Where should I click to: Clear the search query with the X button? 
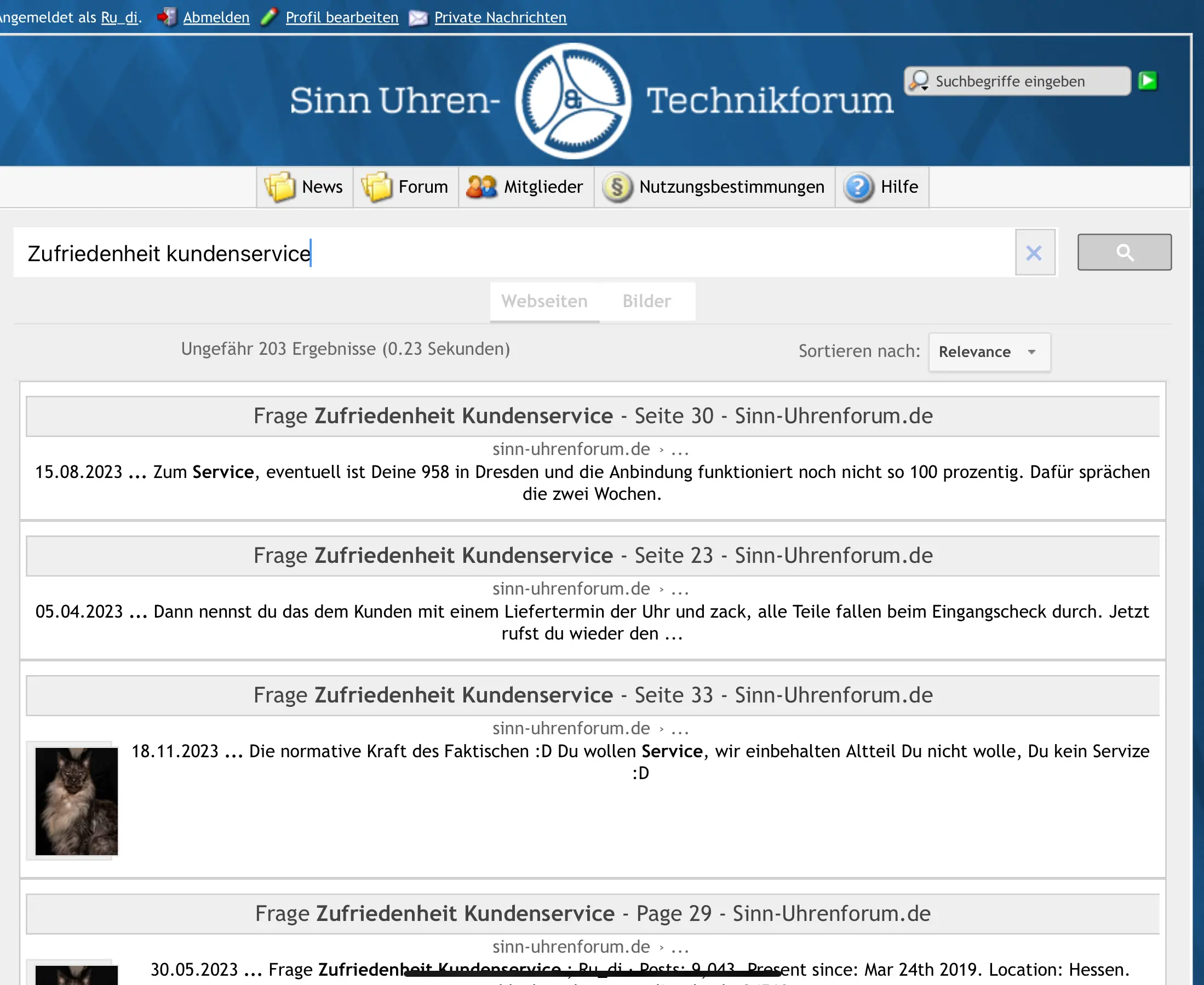coord(1034,253)
